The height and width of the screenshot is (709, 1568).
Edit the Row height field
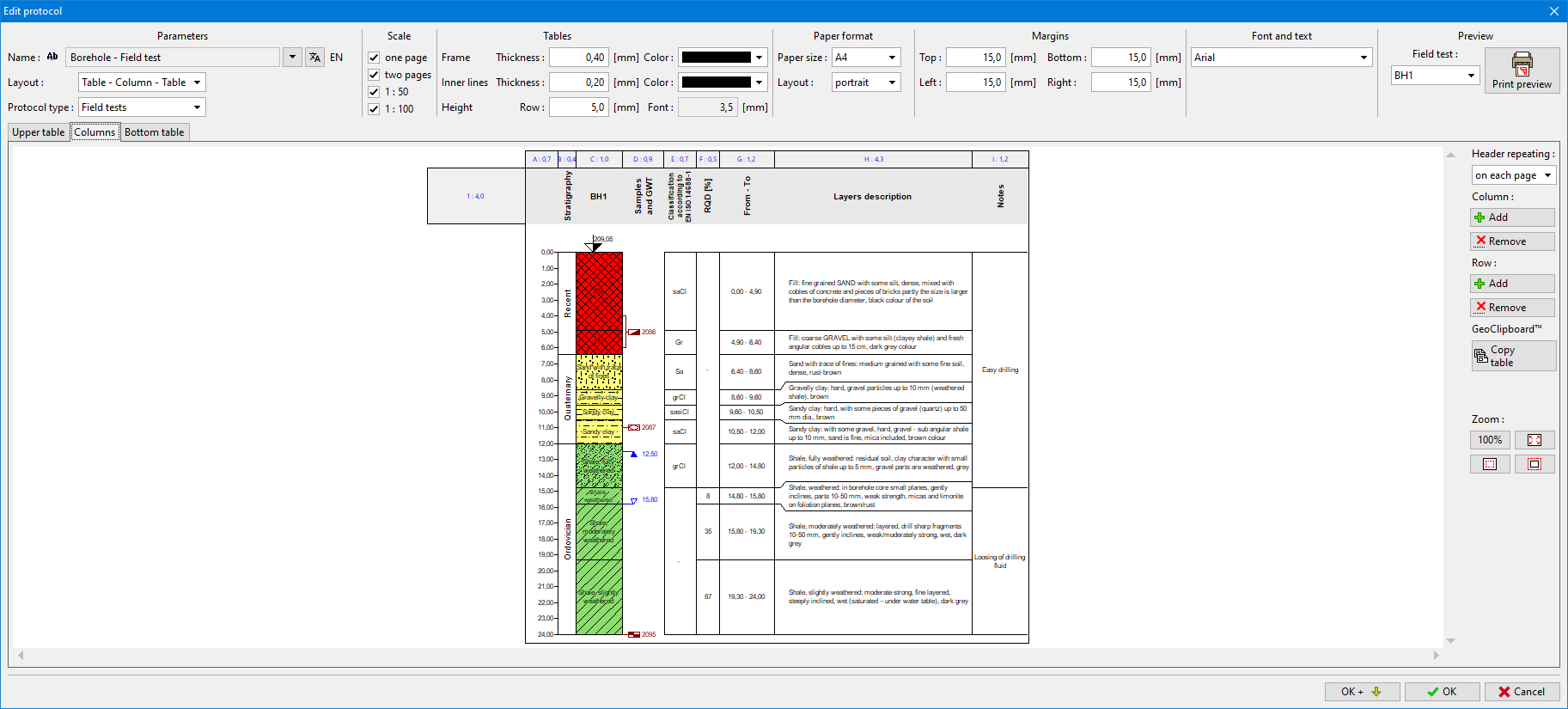pyautogui.click(x=578, y=107)
